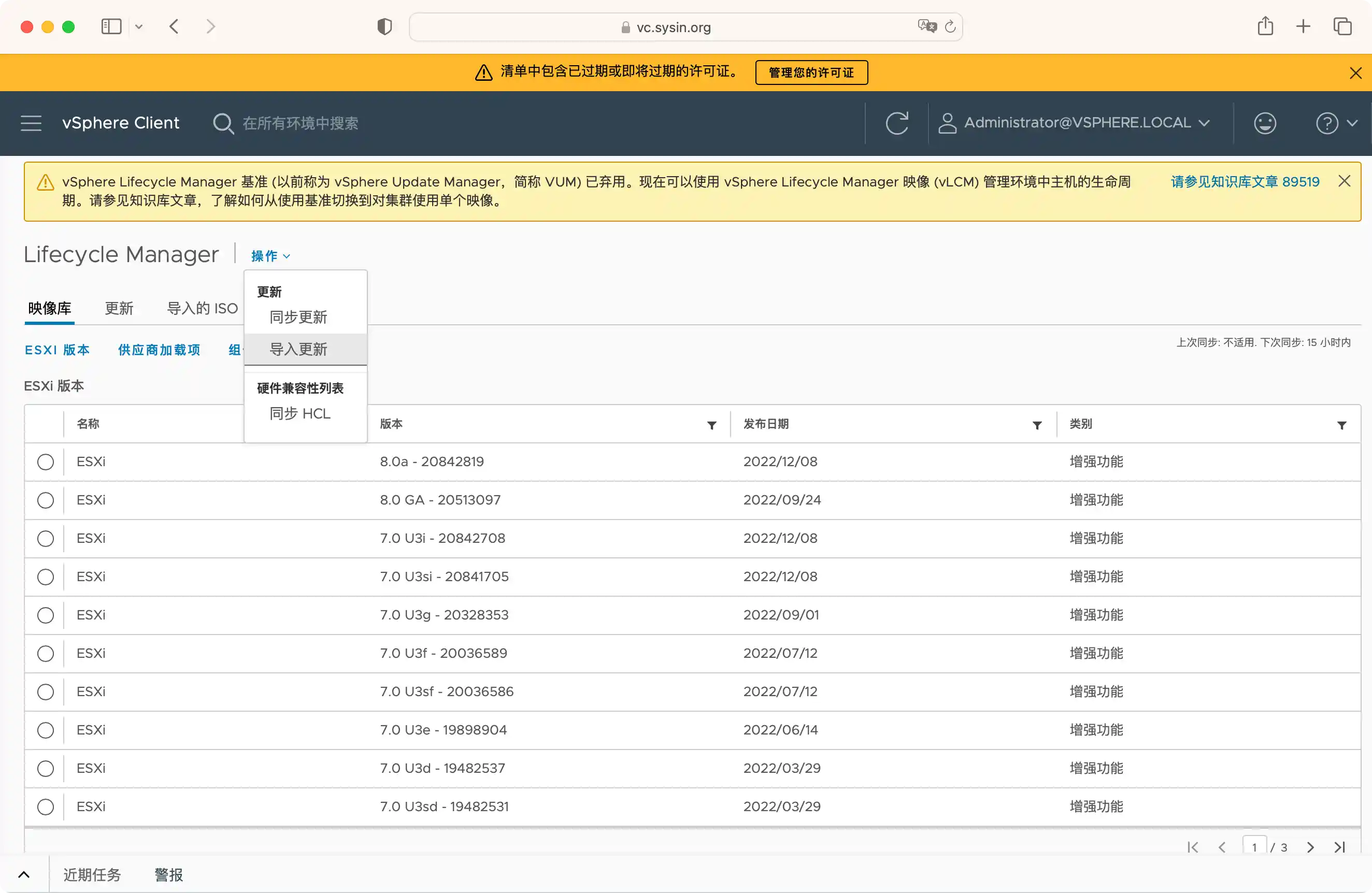The height and width of the screenshot is (893, 1372).
Task: Go to next page of ESXi table
Action: 1310,846
